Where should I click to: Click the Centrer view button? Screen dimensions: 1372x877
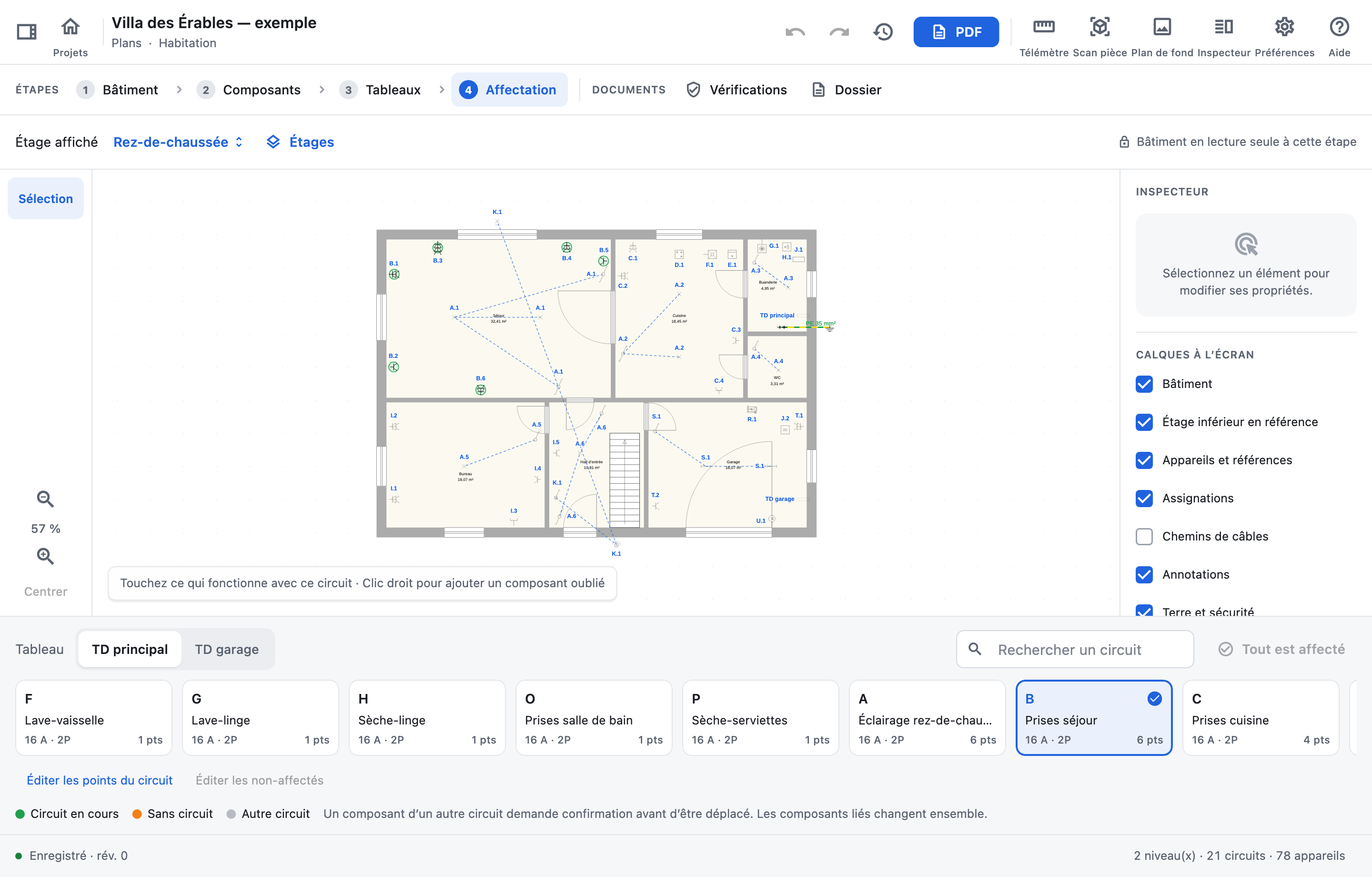[x=46, y=591]
